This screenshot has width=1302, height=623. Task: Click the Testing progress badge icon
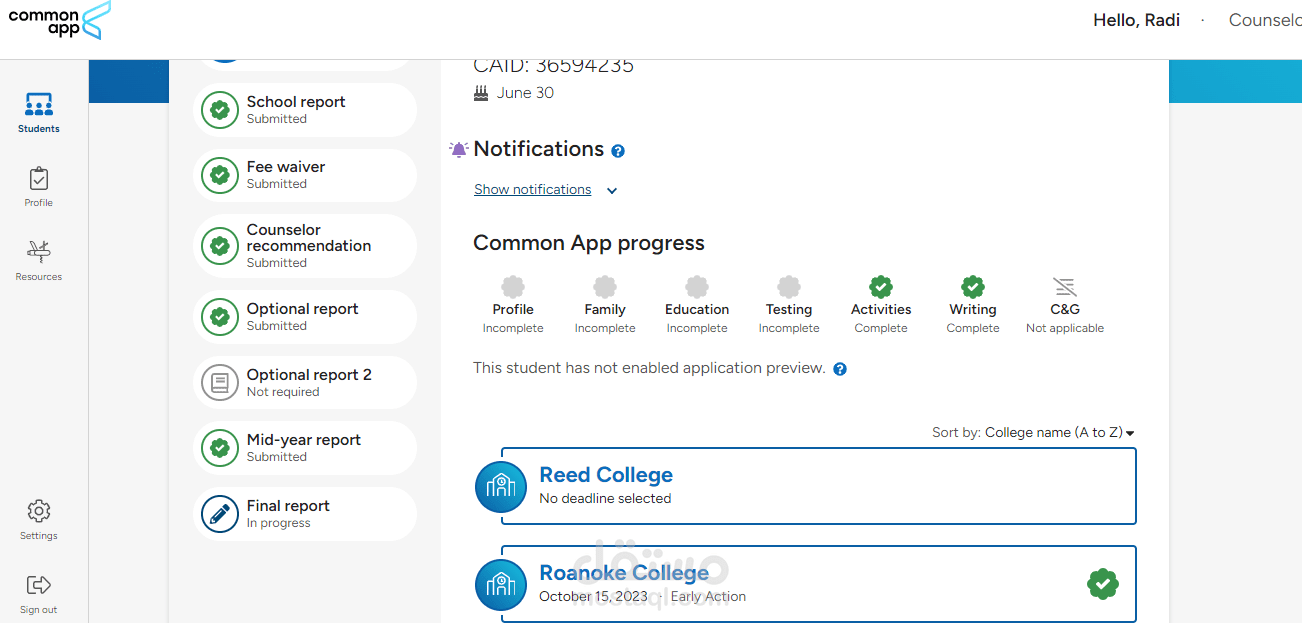pyautogui.click(x=789, y=287)
